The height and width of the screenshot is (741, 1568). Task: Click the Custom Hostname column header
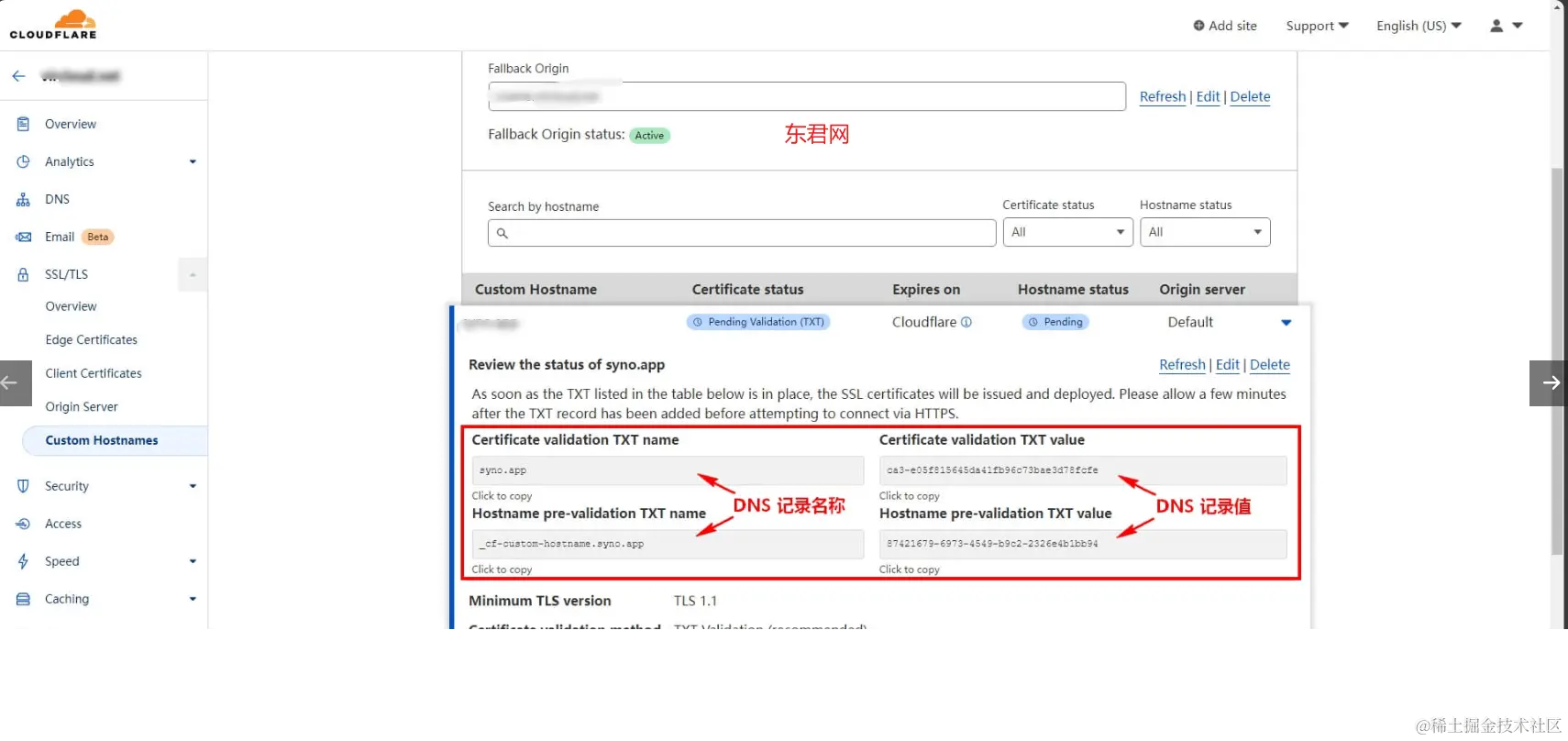click(x=536, y=290)
